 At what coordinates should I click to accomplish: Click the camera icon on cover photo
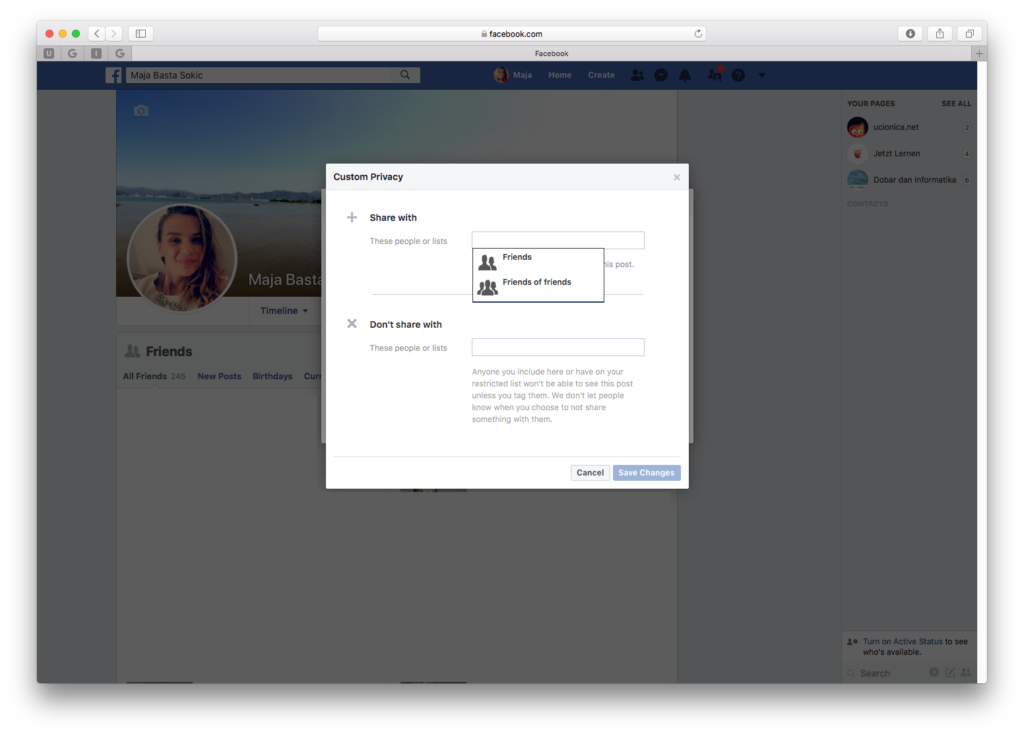click(x=141, y=111)
